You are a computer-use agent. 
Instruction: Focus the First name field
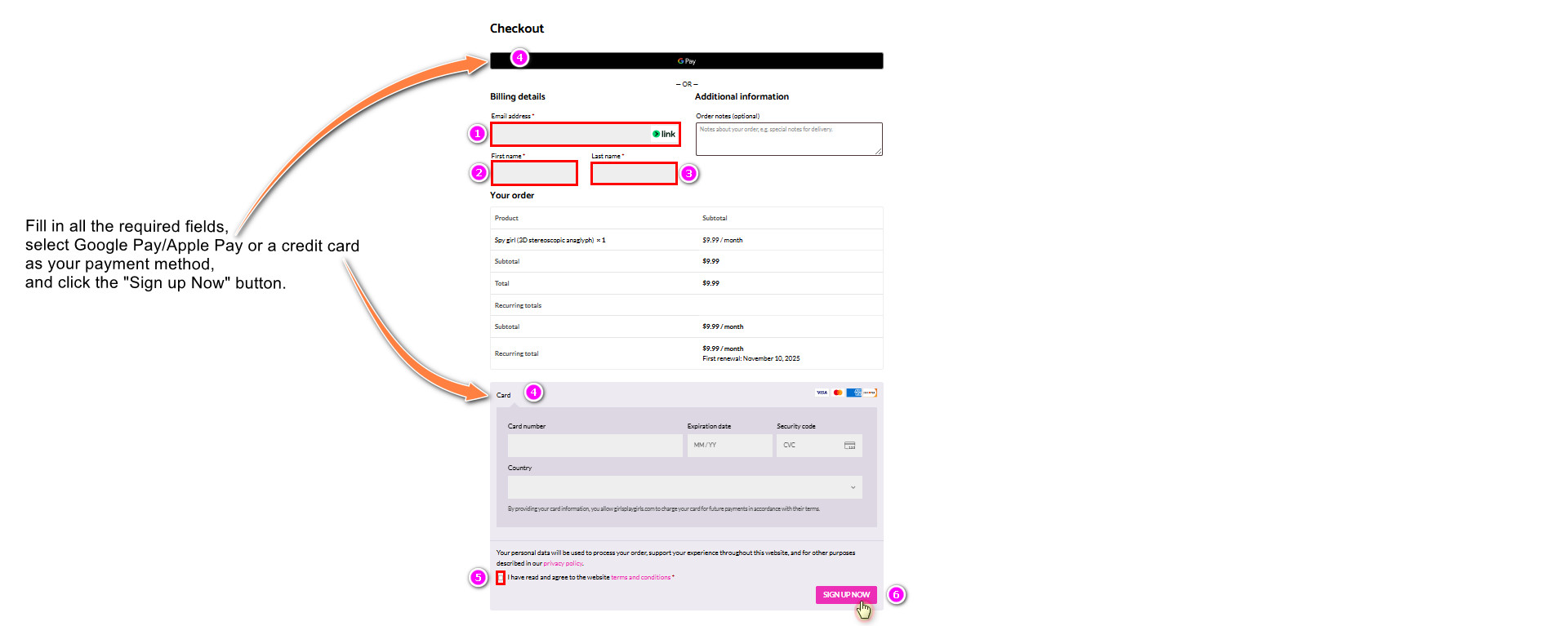pos(534,173)
